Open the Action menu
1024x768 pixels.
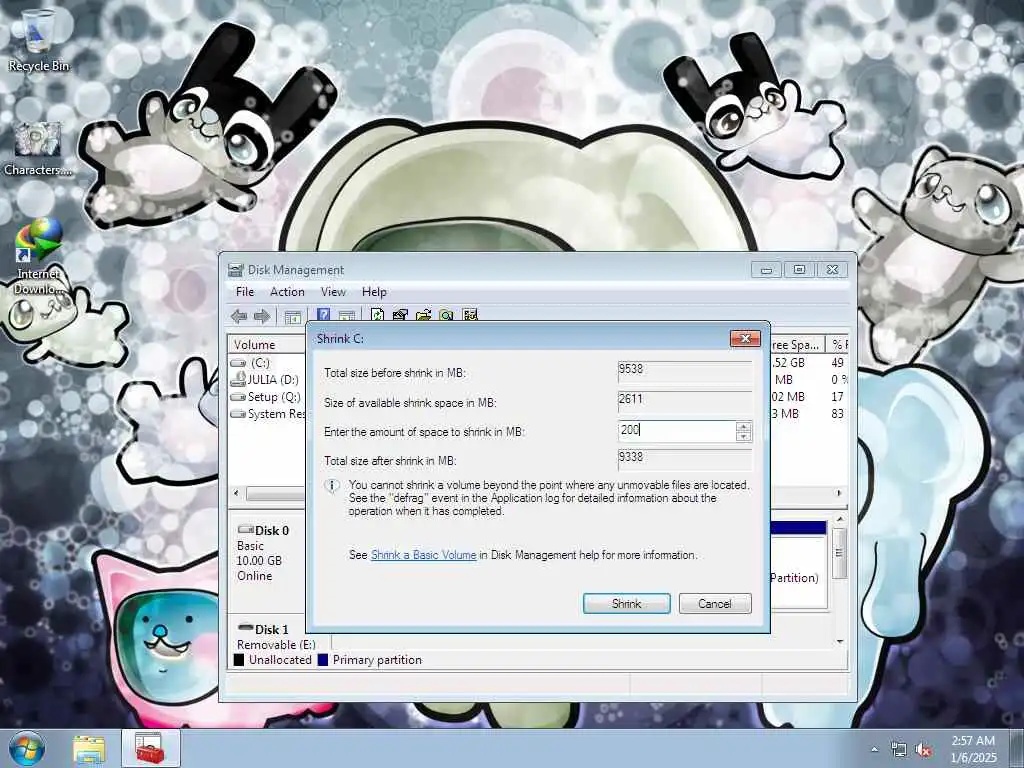click(x=287, y=292)
